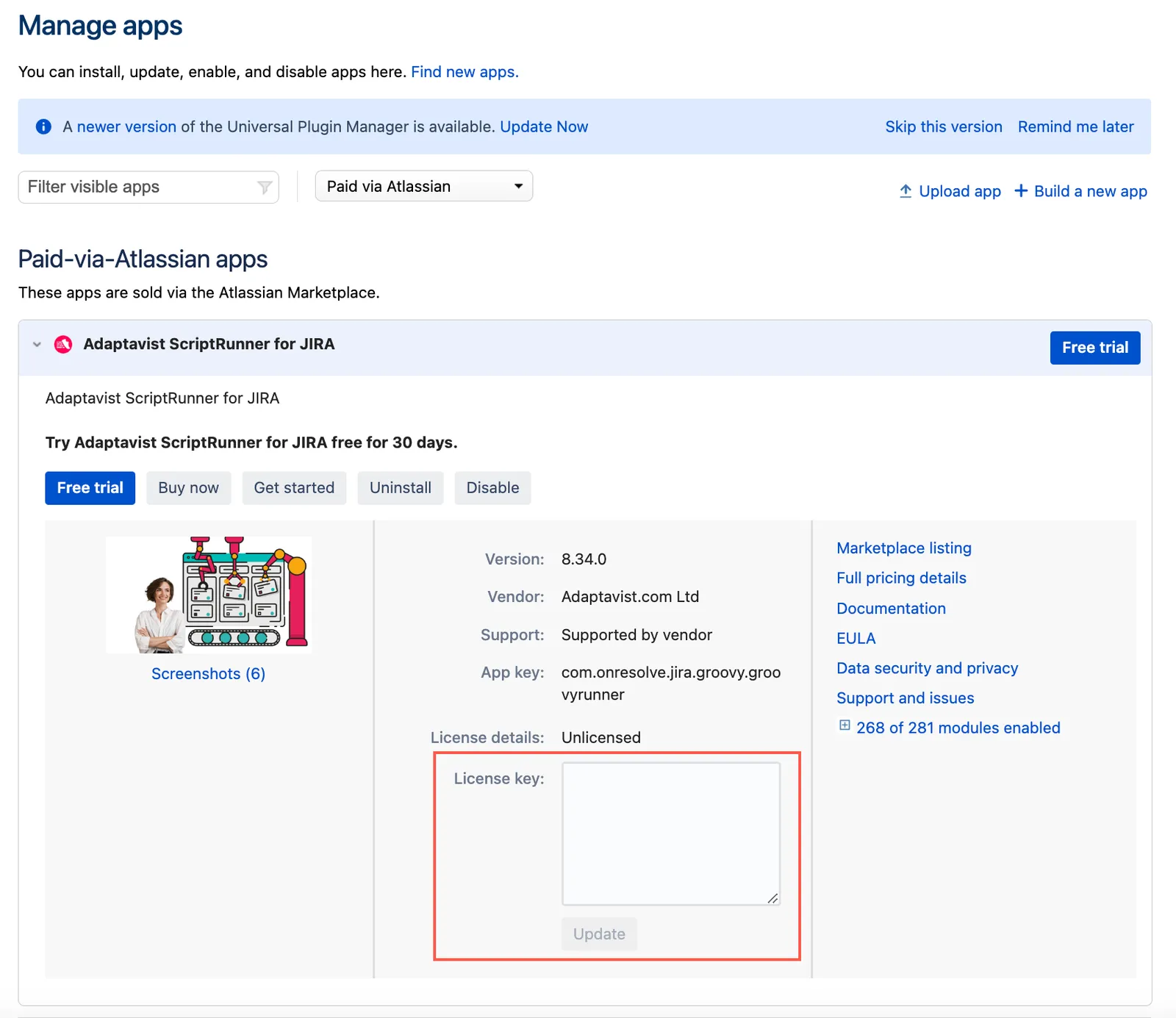
Task: Expand the 268 of 281 modules enabled list
Action: click(958, 728)
